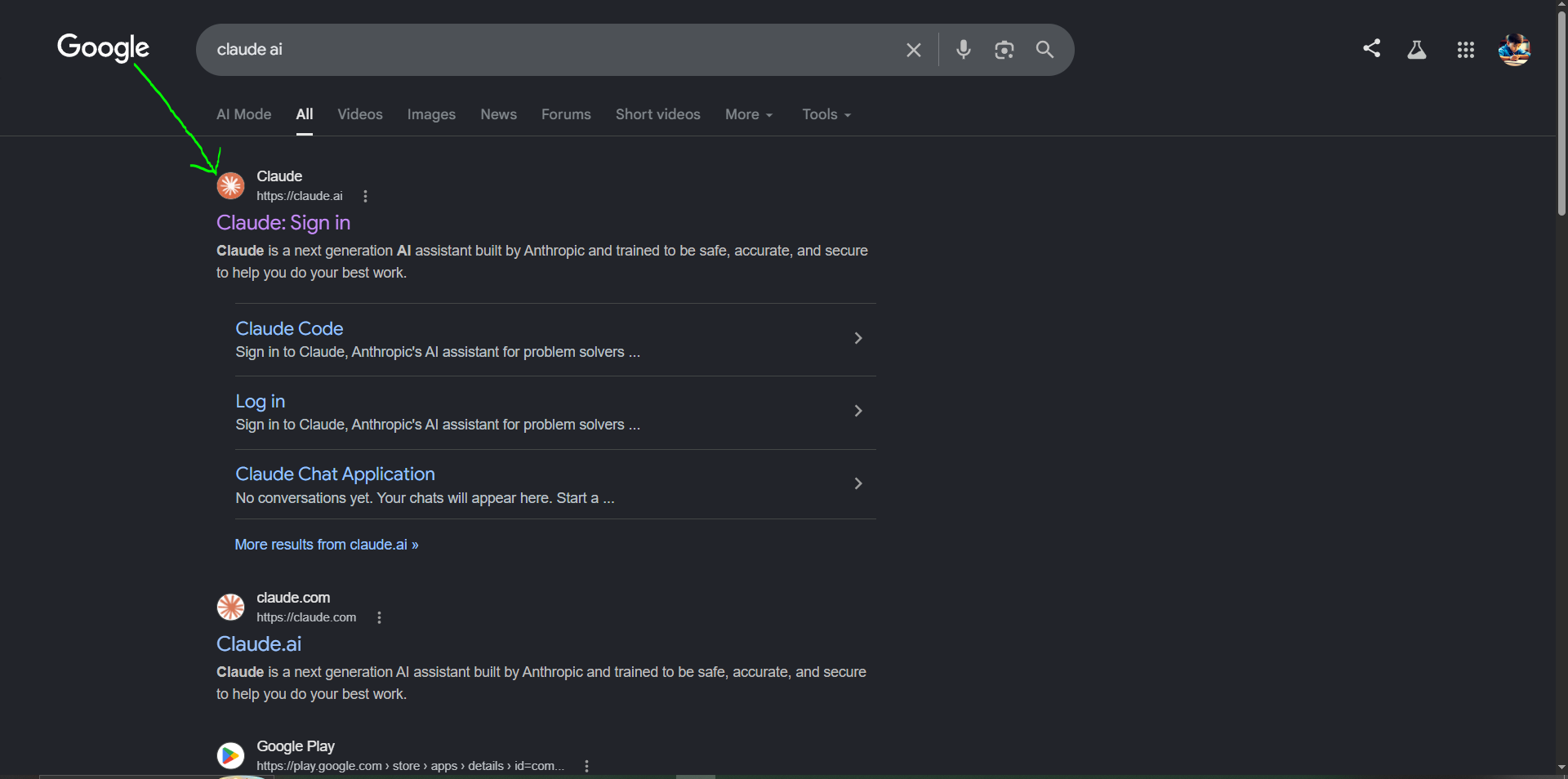This screenshot has width=1568, height=779.
Task: Expand the More search filters dropdown
Action: coord(749,114)
